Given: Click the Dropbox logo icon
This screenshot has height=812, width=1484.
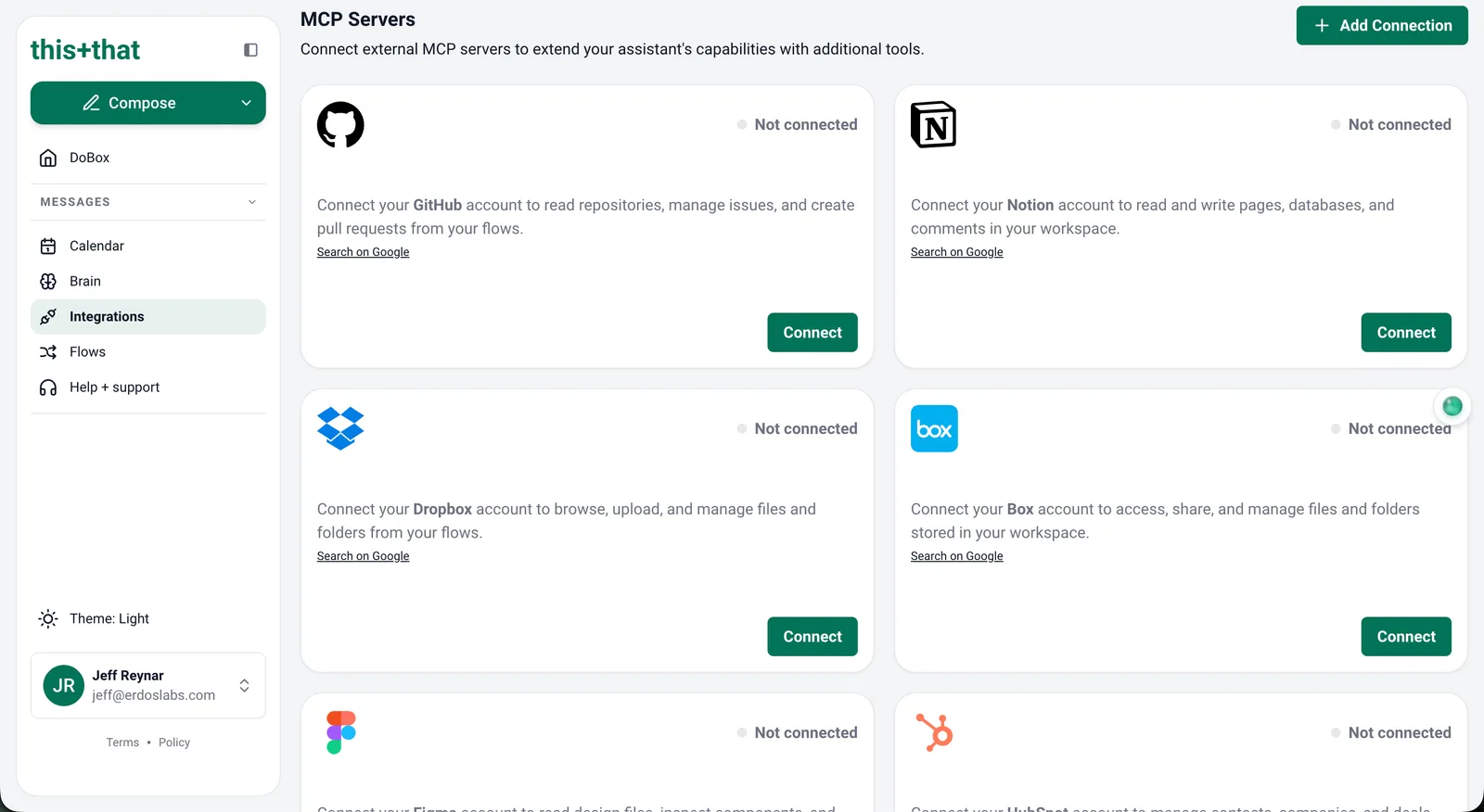Looking at the screenshot, I should pyautogui.click(x=340, y=428).
